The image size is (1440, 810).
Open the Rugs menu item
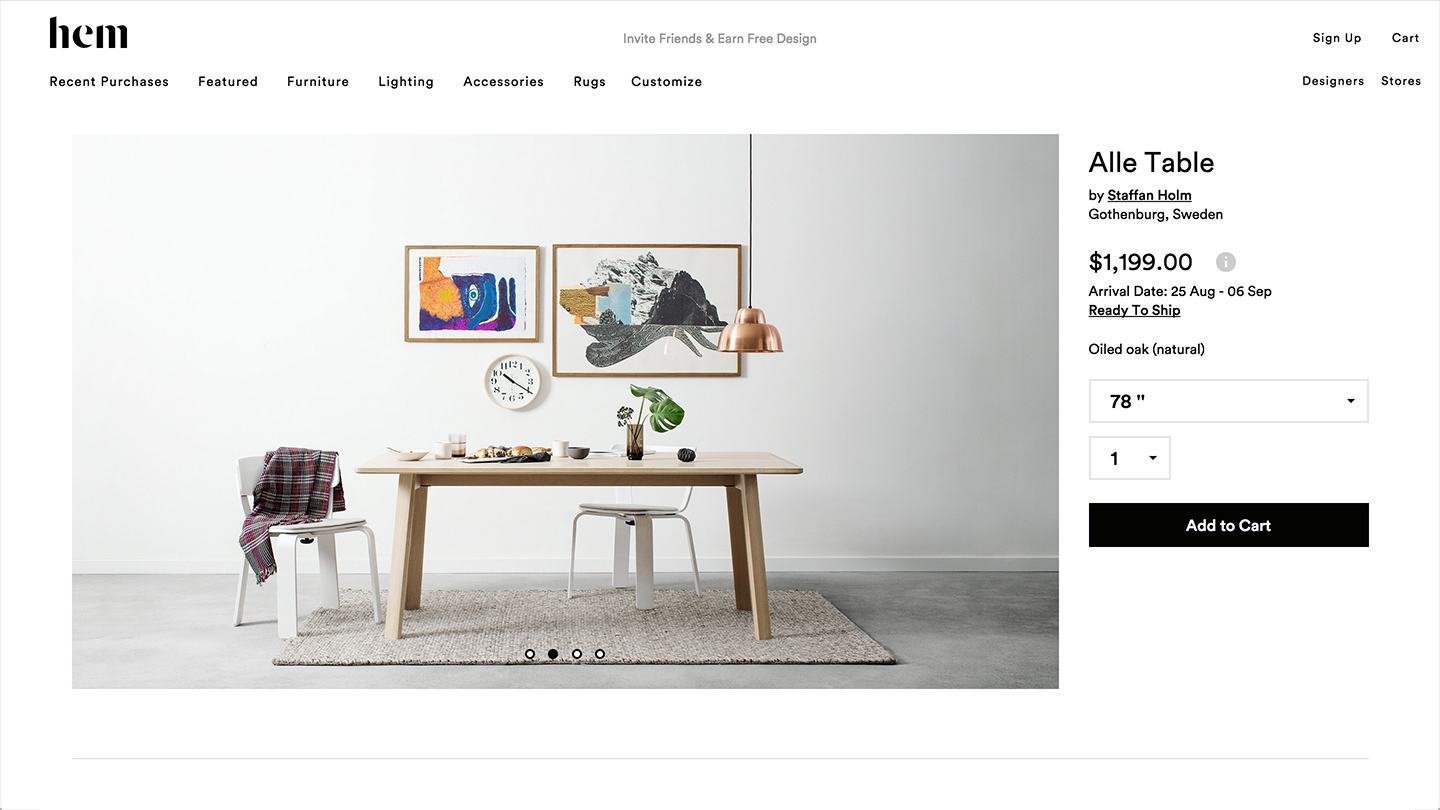[x=589, y=82]
